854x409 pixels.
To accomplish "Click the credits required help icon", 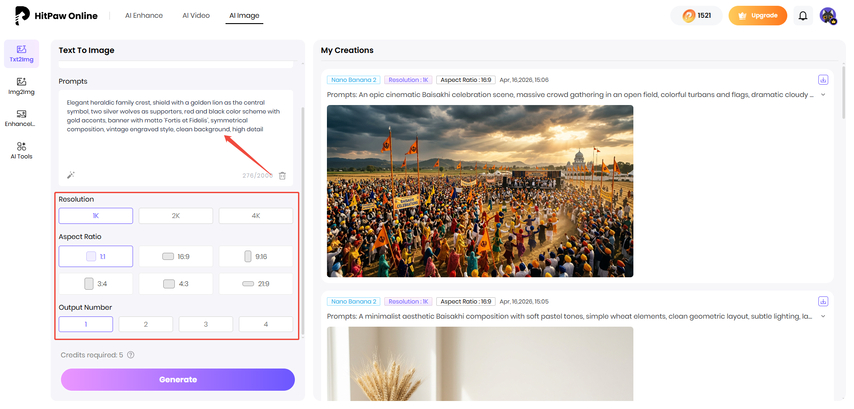I will (x=131, y=354).
